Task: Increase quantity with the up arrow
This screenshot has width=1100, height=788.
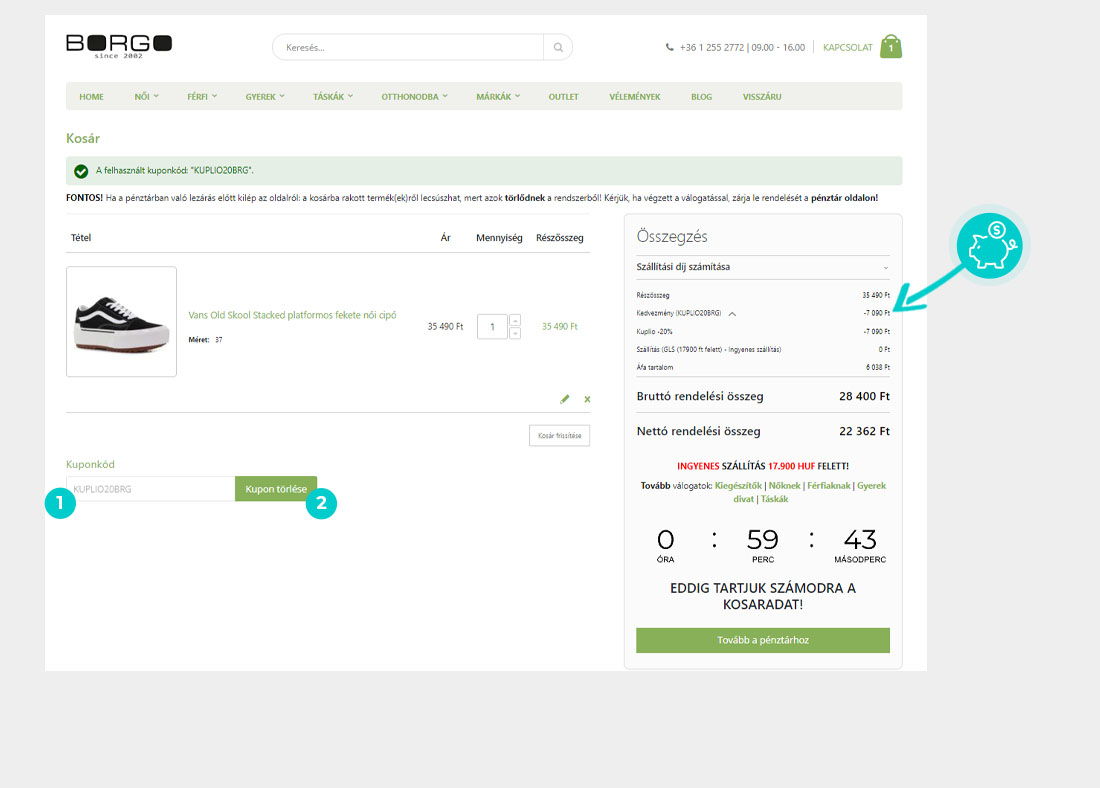Action: coord(515,320)
